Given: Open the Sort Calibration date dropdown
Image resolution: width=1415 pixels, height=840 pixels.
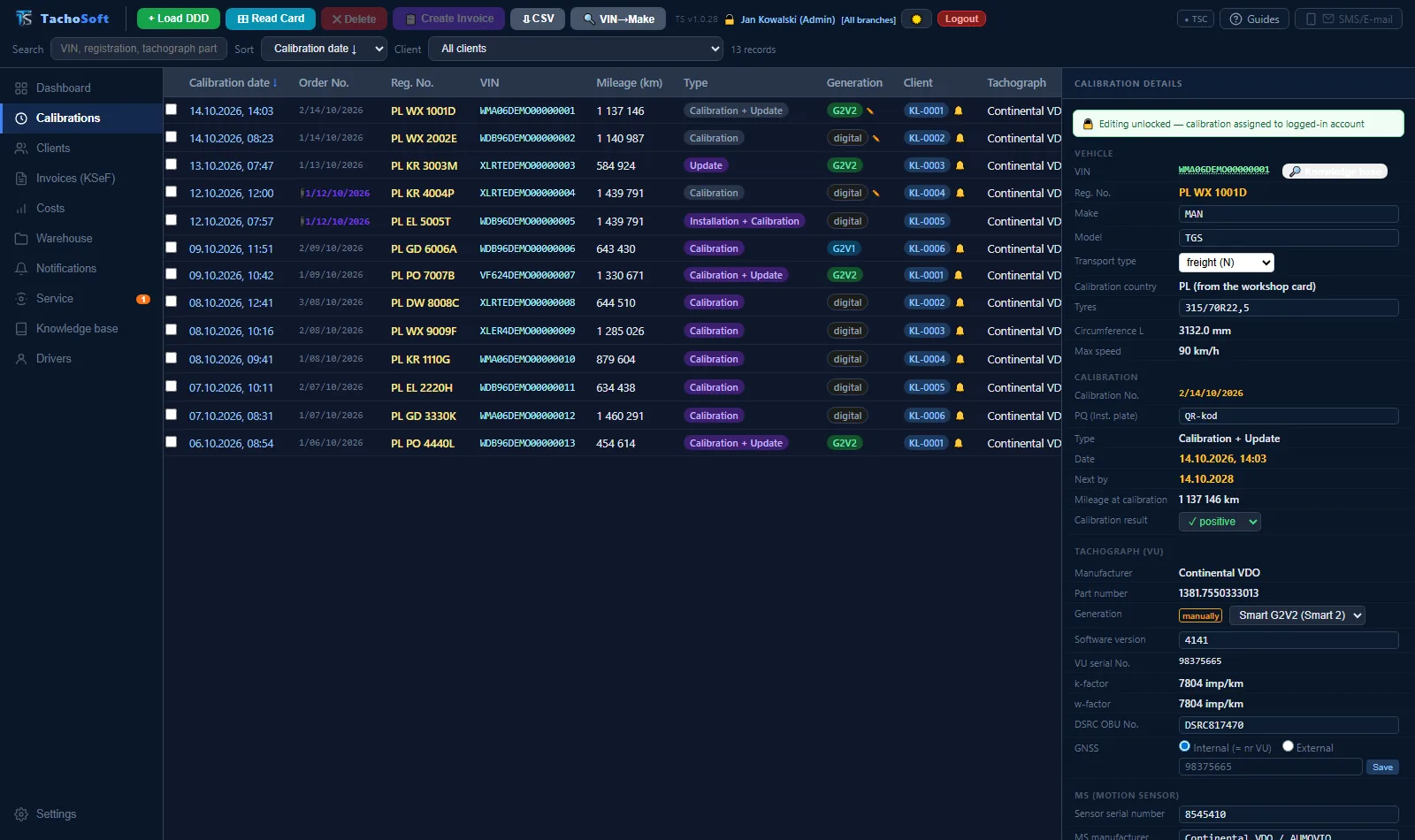Looking at the screenshot, I should coord(325,49).
